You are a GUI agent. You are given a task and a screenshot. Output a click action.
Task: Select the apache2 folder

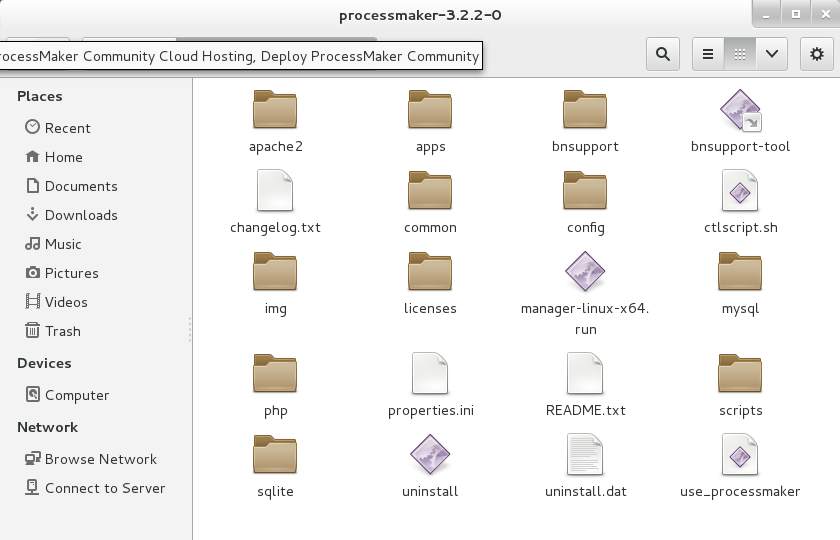coord(275,110)
